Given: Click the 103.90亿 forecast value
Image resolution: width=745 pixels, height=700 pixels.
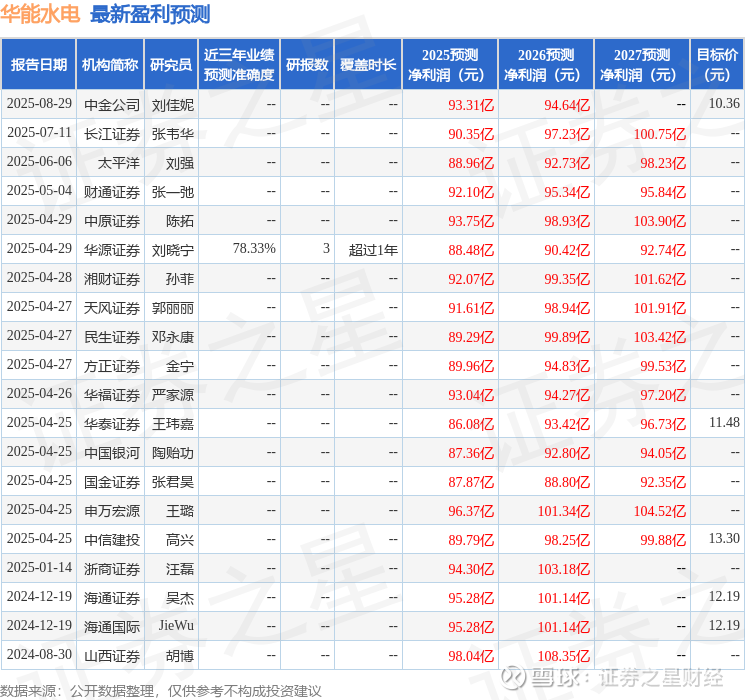Looking at the screenshot, I should click(660, 221).
